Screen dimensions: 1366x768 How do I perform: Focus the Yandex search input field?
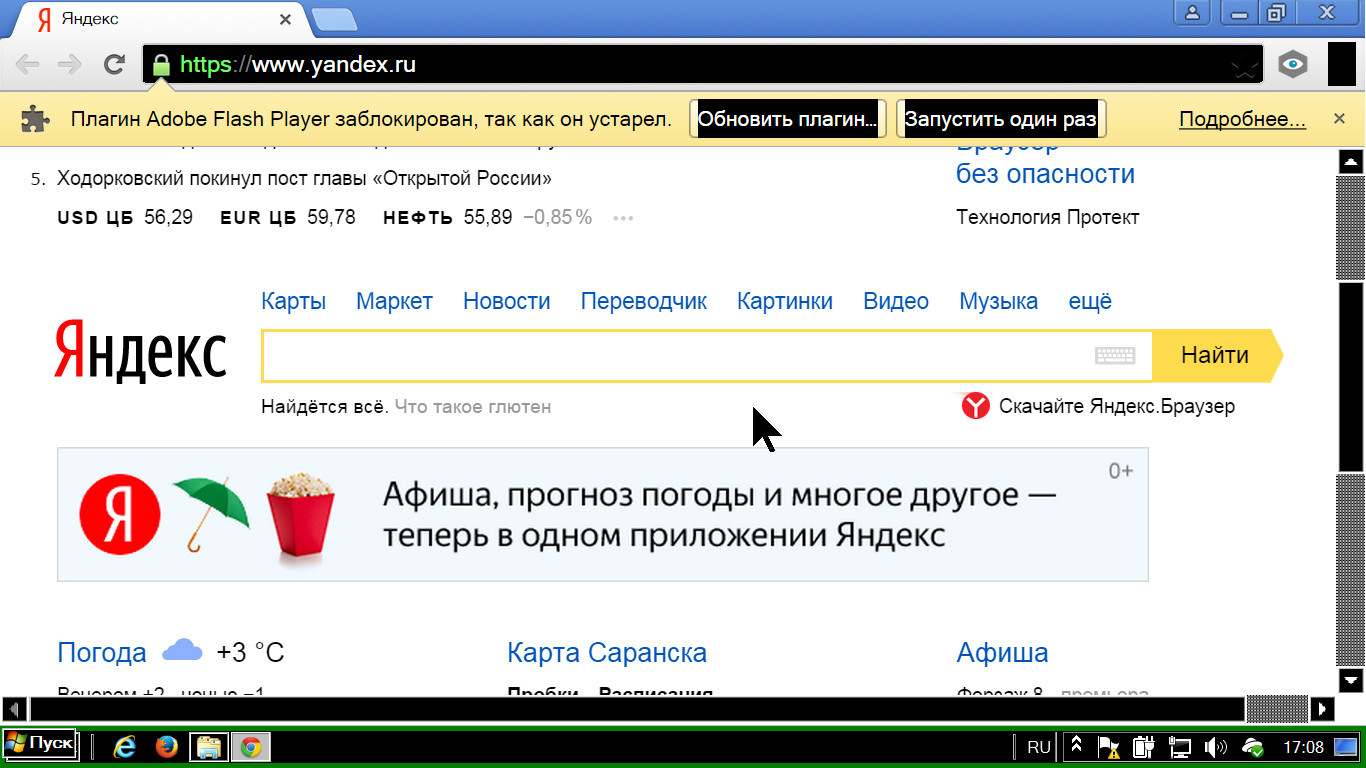click(706, 355)
